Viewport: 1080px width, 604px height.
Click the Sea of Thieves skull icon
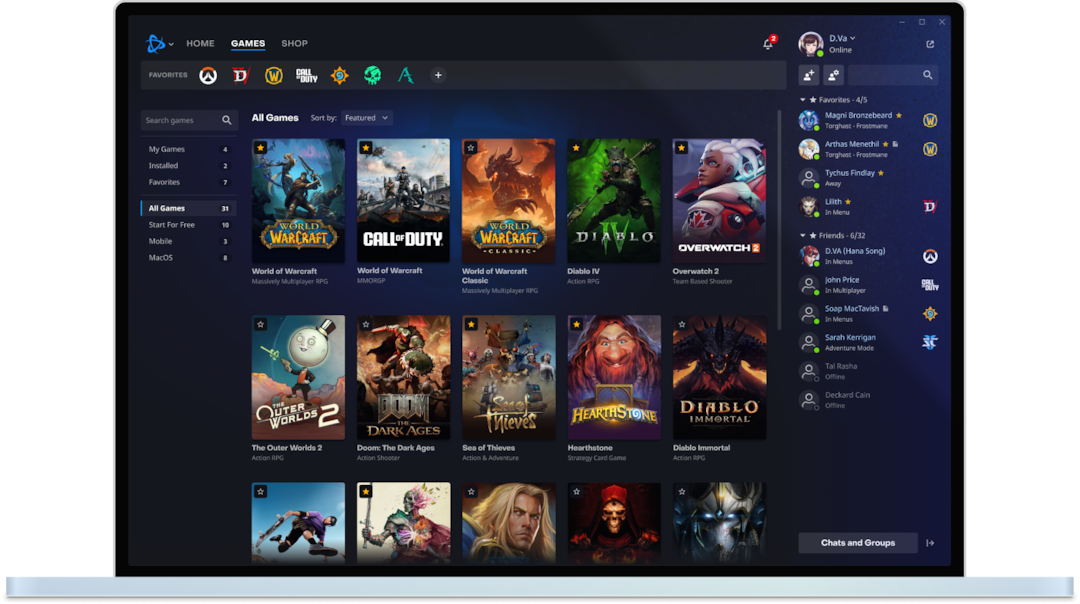pyautogui.click(x=371, y=74)
